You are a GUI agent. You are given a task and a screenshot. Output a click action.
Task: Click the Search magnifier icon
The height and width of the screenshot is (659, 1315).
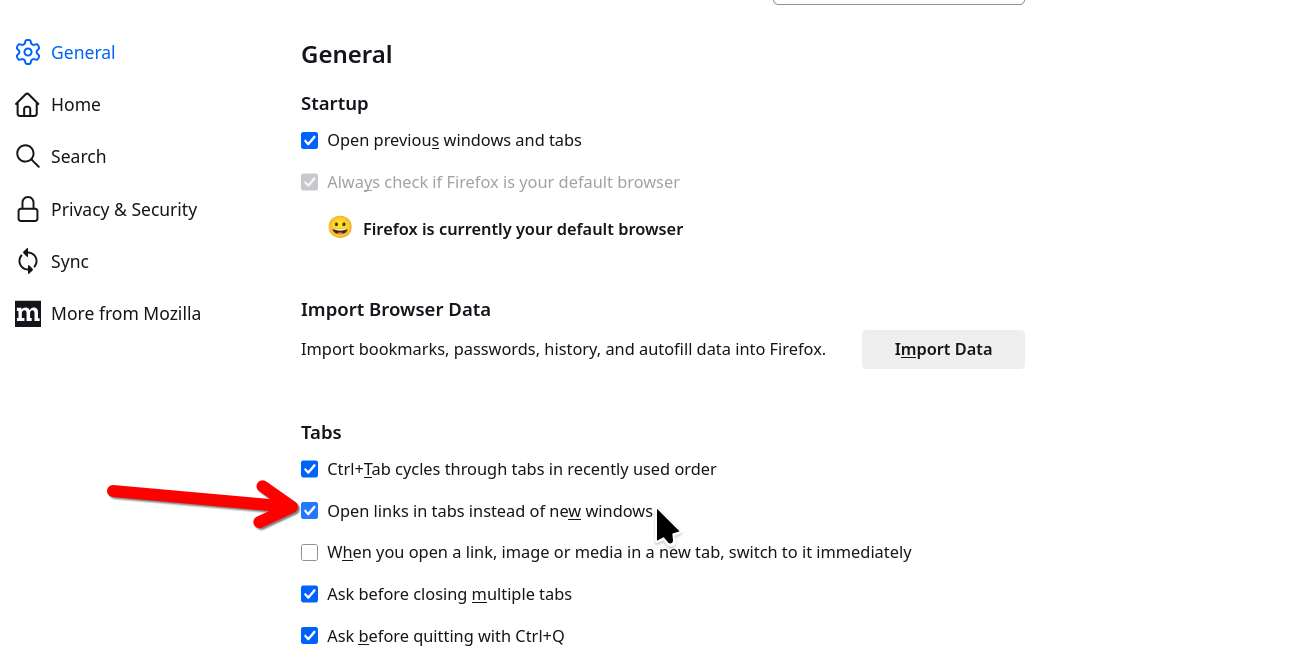(x=28, y=157)
